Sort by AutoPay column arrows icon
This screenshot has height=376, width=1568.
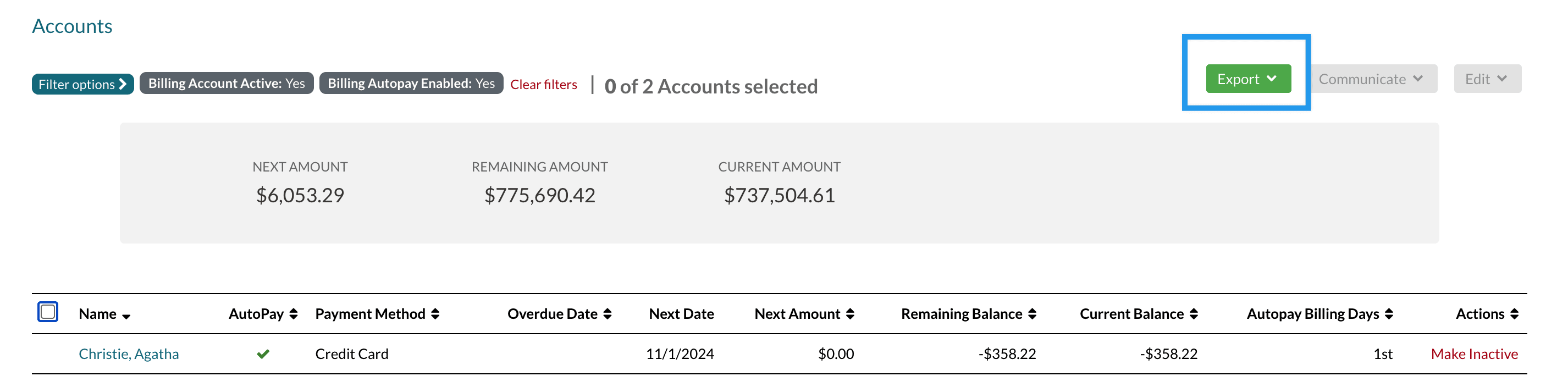(x=294, y=314)
